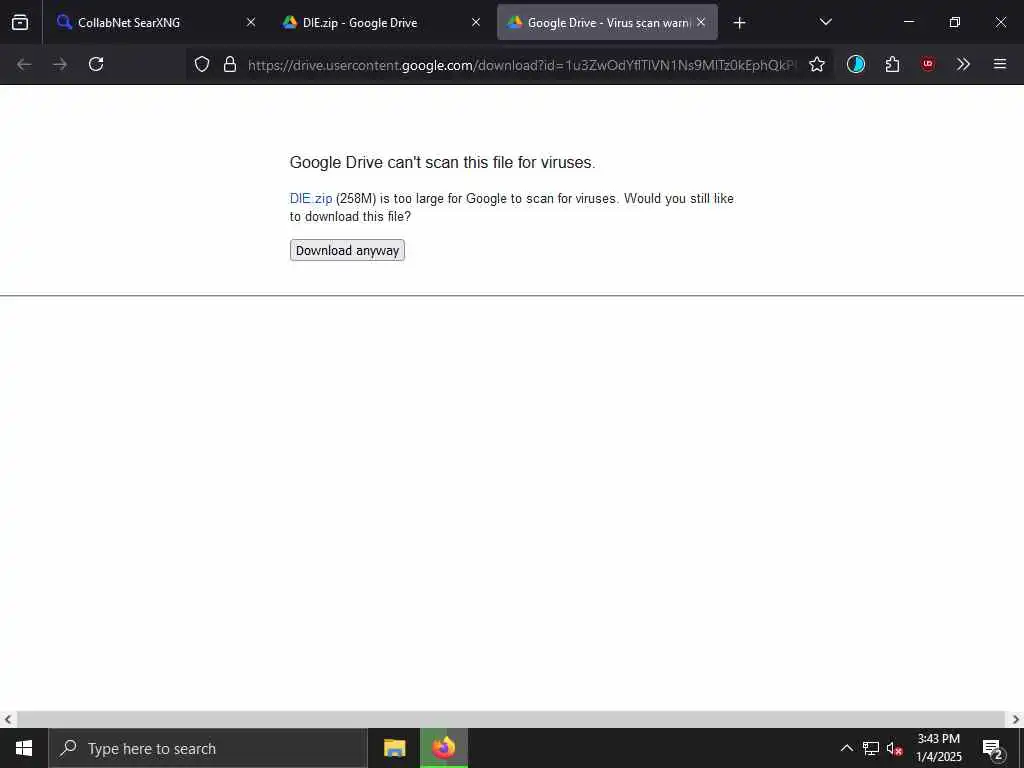Click the Firefox taskbar icon

click(443, 748)
